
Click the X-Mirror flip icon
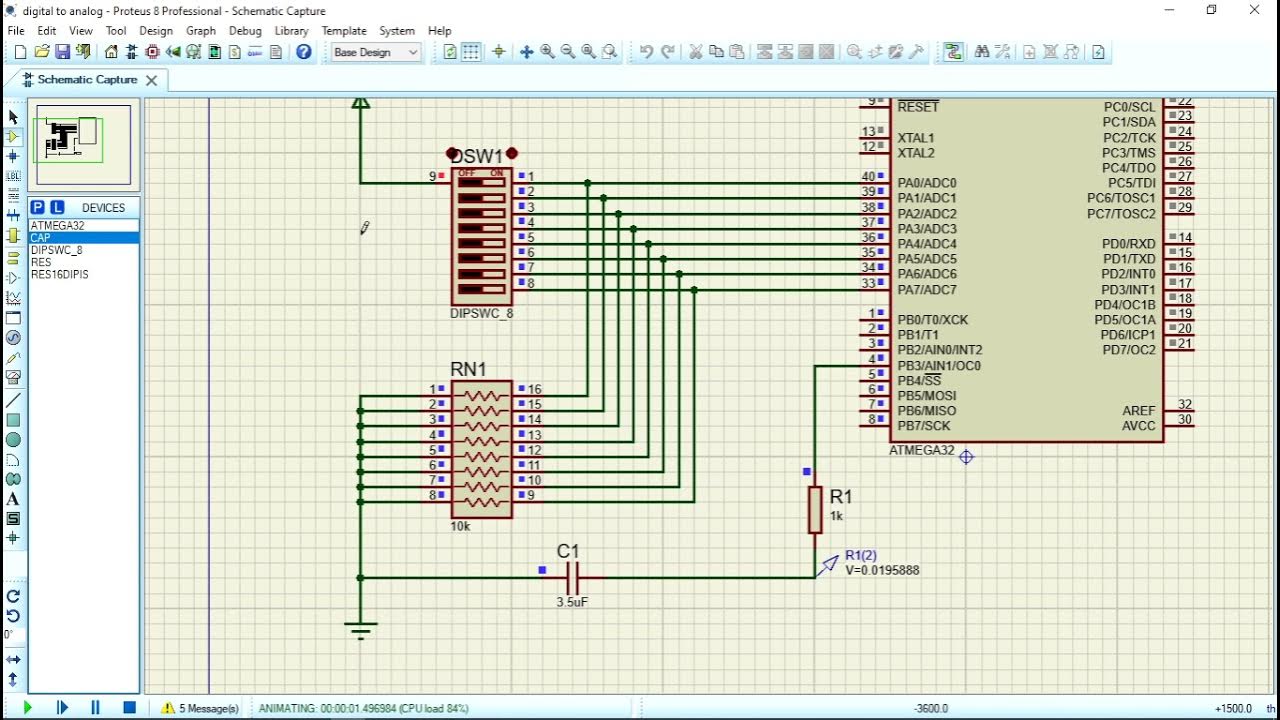click(x=13, y=659)
